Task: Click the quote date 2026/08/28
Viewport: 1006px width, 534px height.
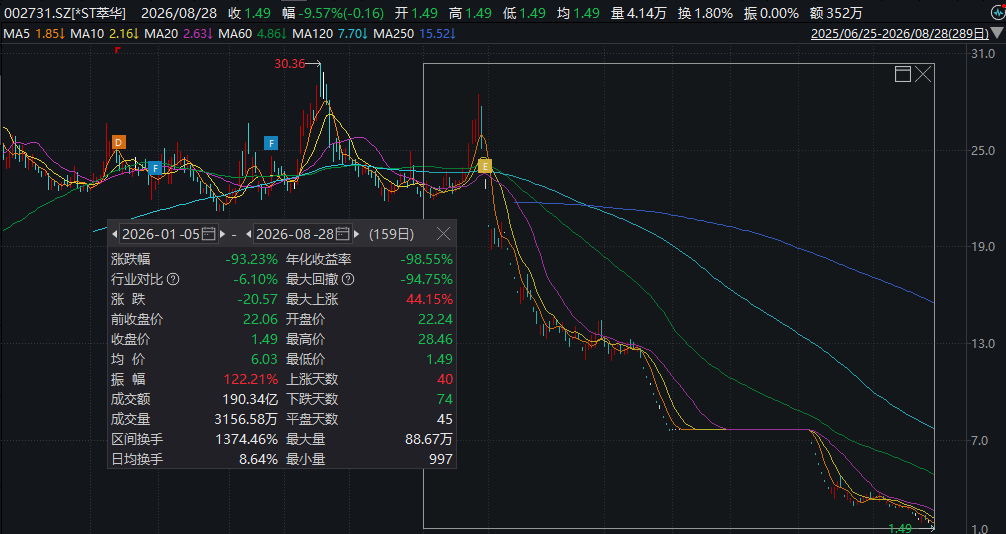Action: [x=179, y=13]
